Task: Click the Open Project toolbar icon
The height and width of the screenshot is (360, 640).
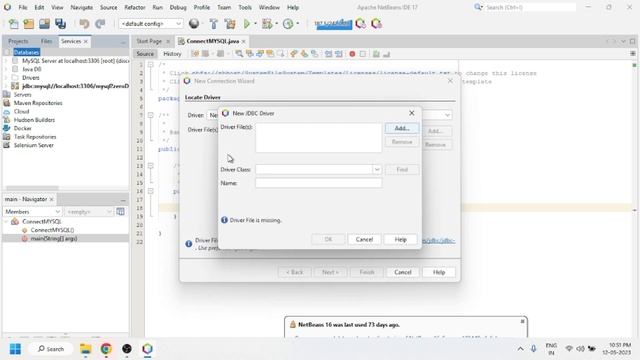Action: pos(44,24)
